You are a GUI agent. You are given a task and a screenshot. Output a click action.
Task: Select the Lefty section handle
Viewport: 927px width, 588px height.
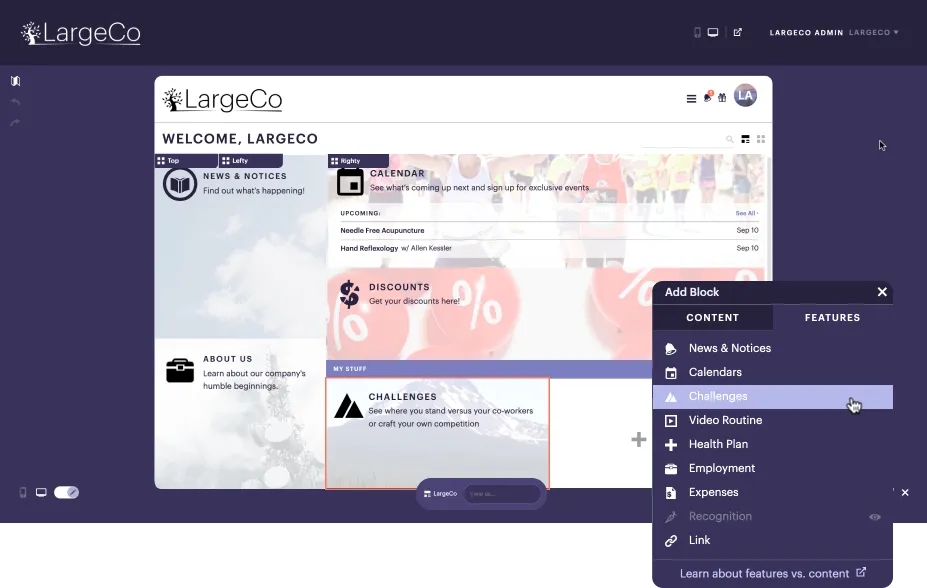tap(251, 161)
